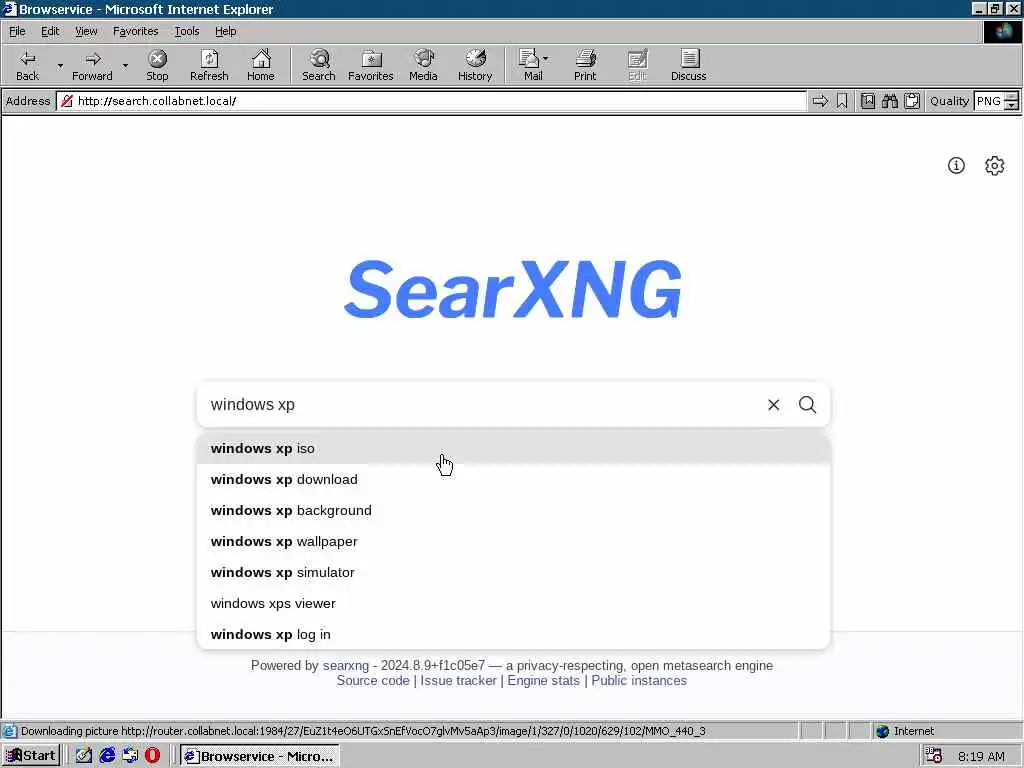This screenshot has height=768, width=1024.
Task: Click the system tray icon near clock
Action: pyautogui.click(x=934, y=756)
